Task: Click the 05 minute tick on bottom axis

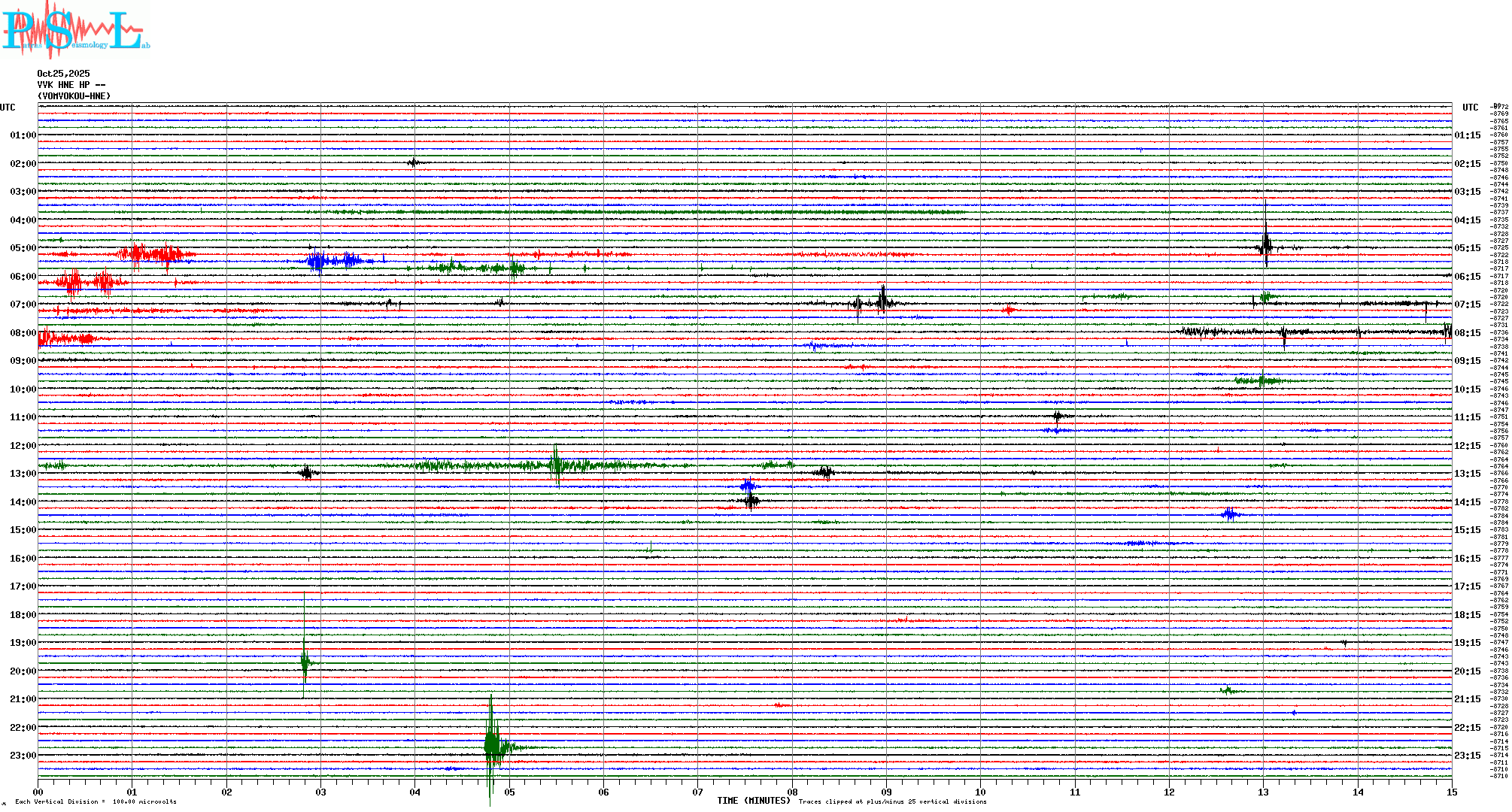Action: click(x=509, y=792)
